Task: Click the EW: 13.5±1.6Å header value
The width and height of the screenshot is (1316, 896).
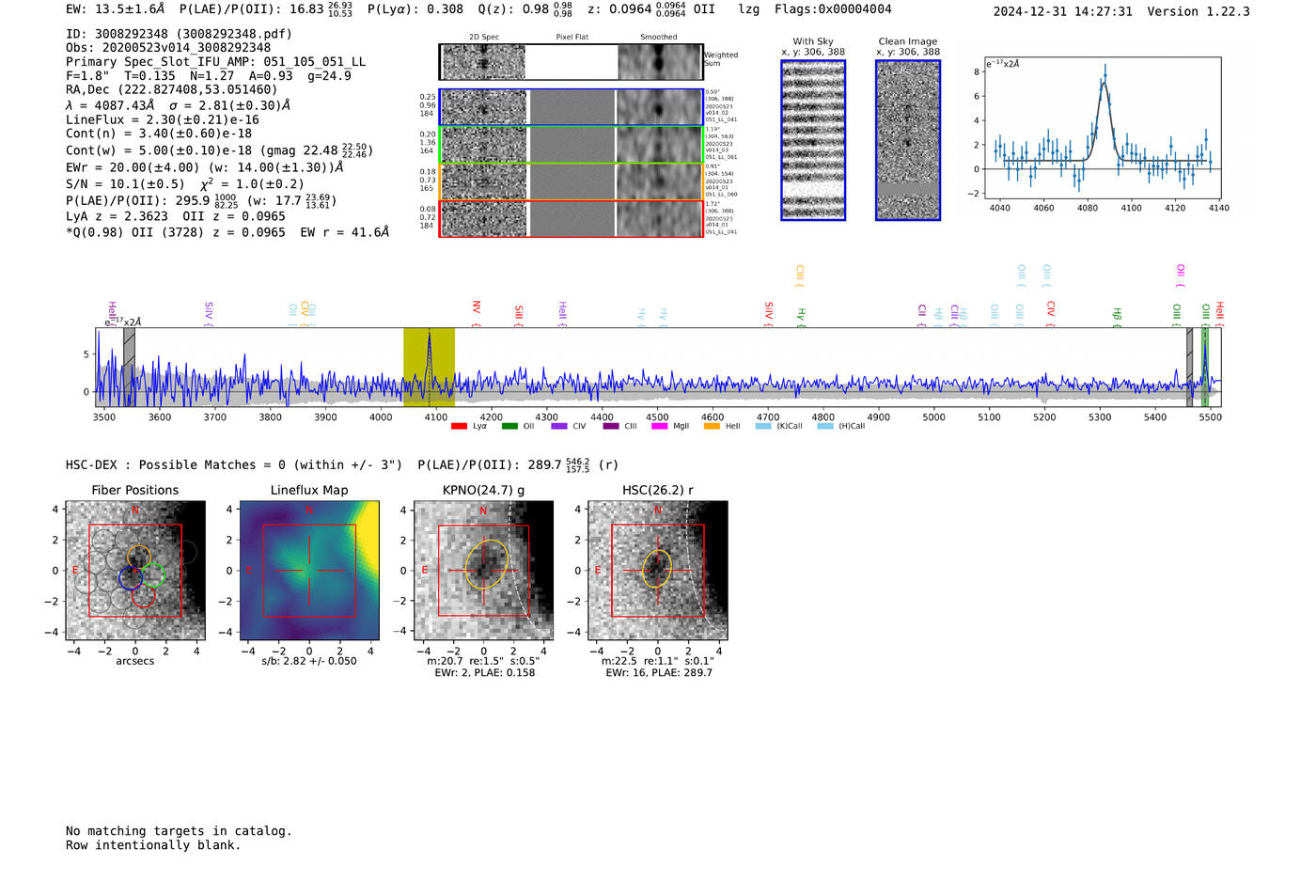Action: click(116, 8)
